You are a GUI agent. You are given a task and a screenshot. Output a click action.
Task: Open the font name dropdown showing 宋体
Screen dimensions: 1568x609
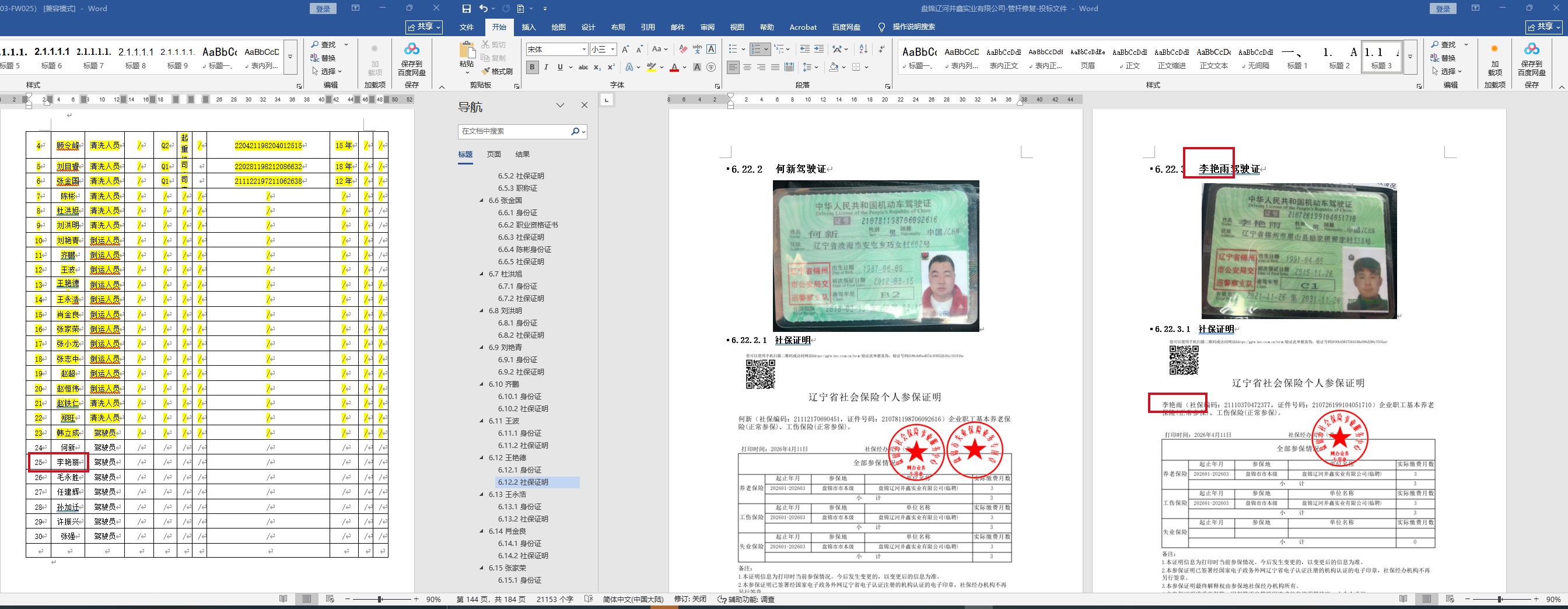point(584,50)
